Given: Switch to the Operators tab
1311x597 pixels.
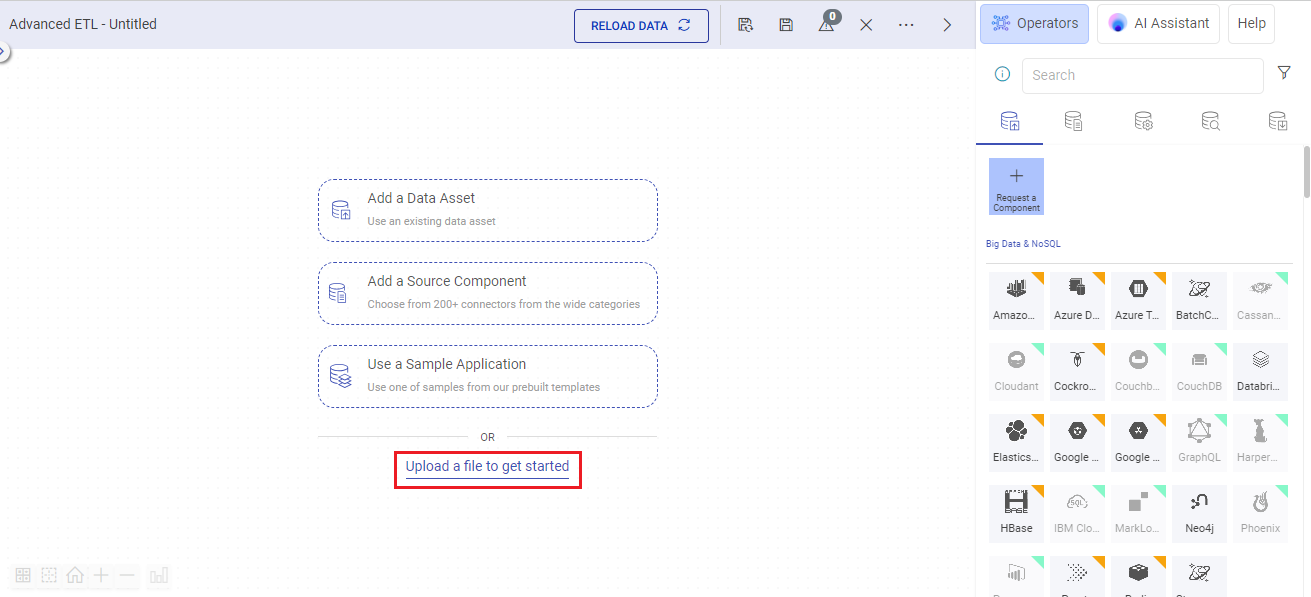Looking at the screenshot, I should coord(1034,23).
